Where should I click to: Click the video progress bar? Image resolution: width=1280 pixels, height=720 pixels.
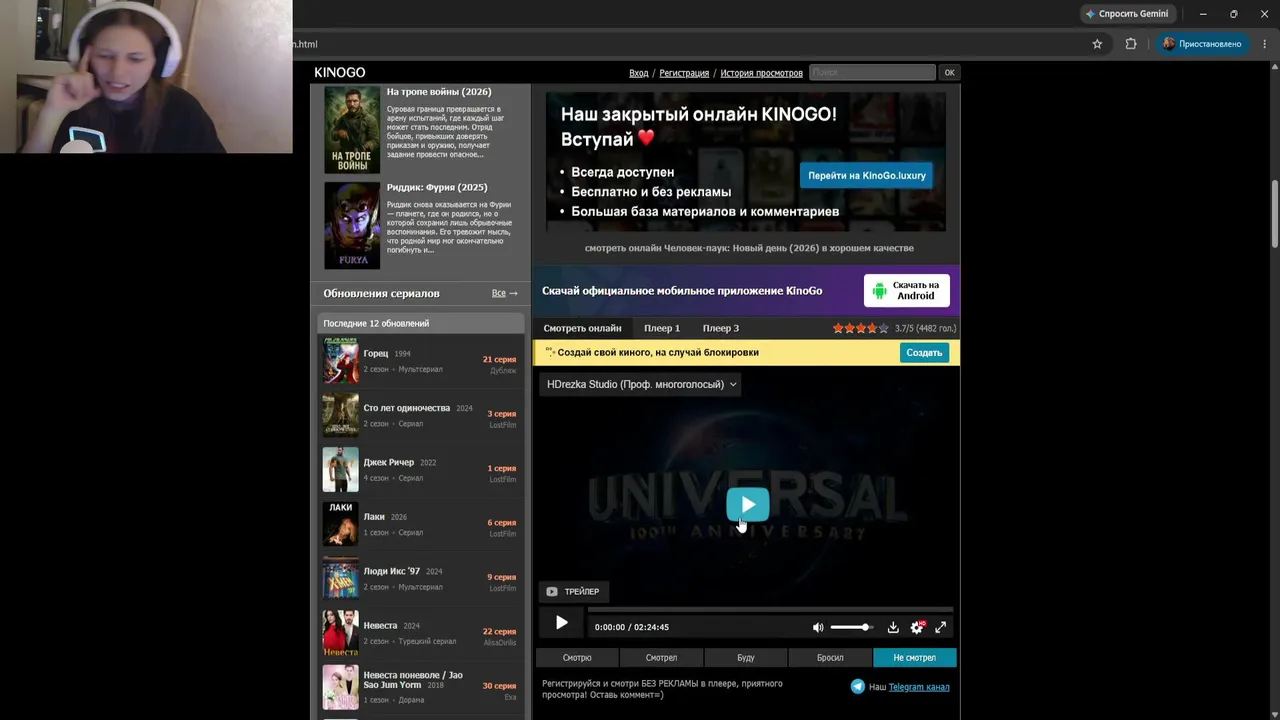770,609
